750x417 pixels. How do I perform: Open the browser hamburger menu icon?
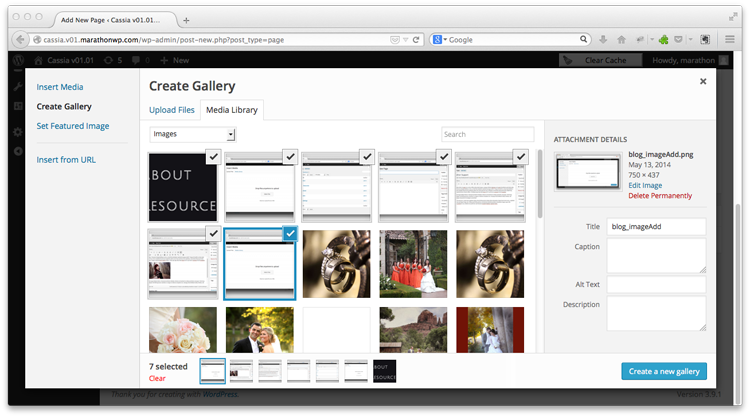pos(729,40)
